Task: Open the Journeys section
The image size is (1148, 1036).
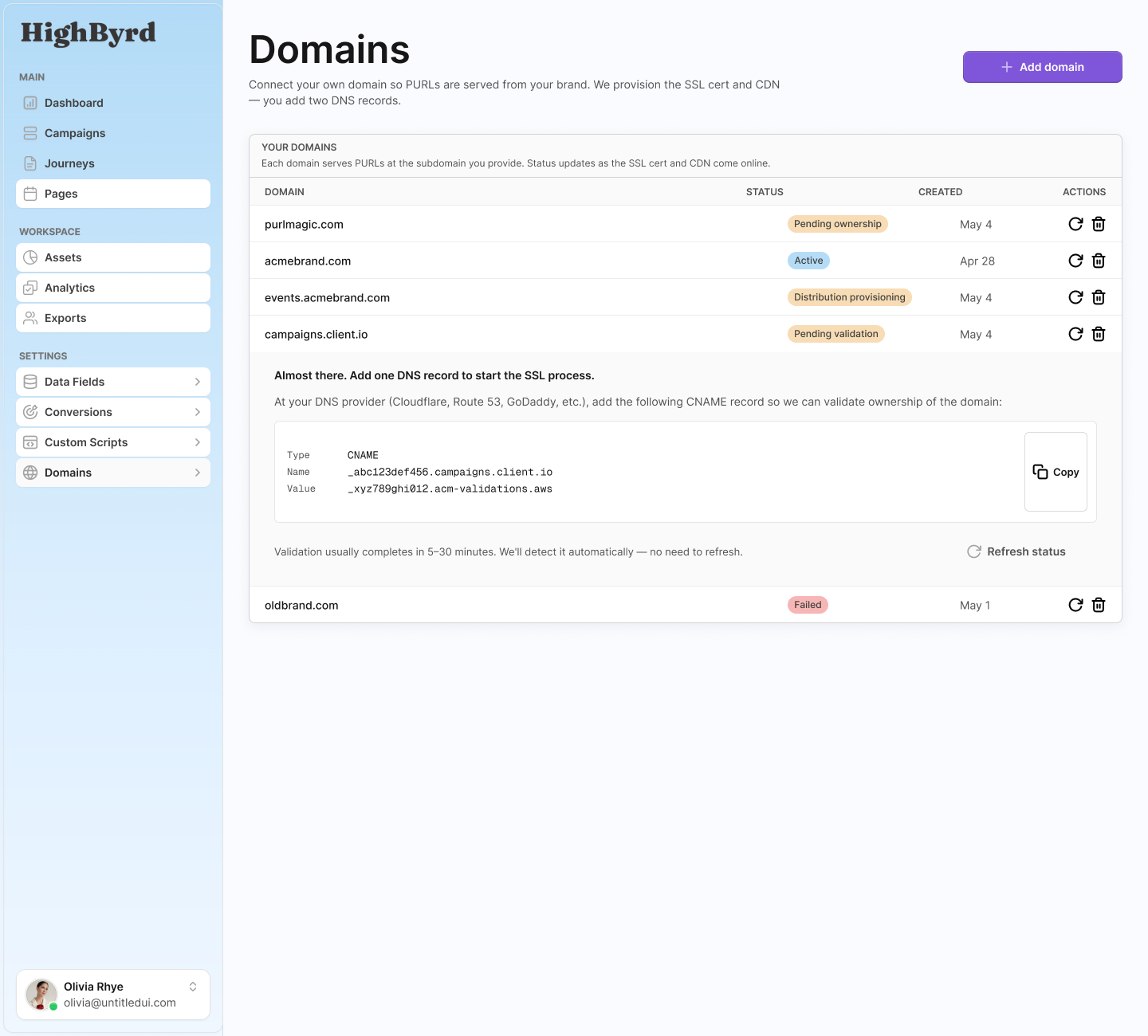Action: pyautogui.click(x=113, y=163)
